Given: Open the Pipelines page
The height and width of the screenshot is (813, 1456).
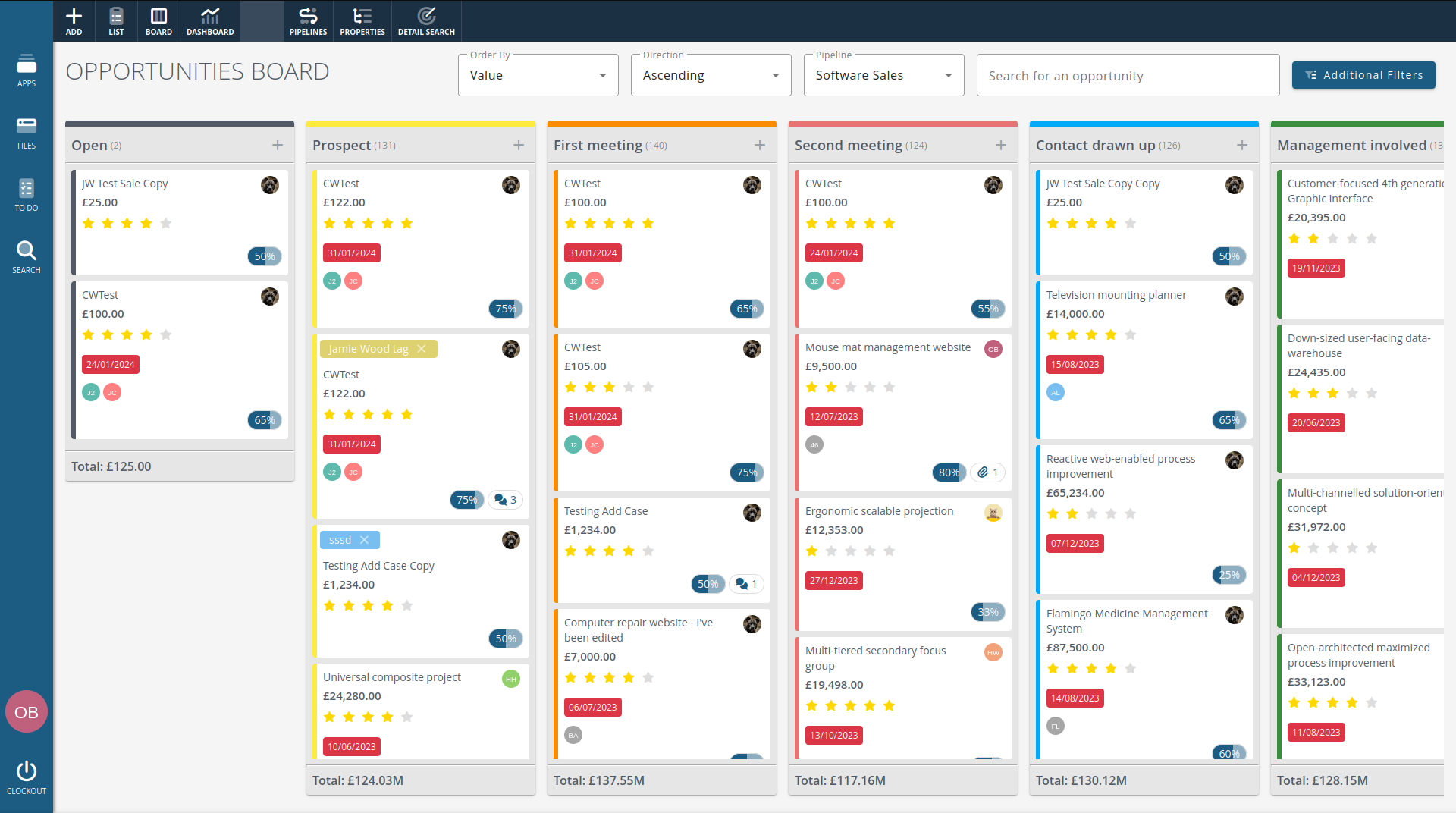Looking at the screenshot, I should 308,20.
